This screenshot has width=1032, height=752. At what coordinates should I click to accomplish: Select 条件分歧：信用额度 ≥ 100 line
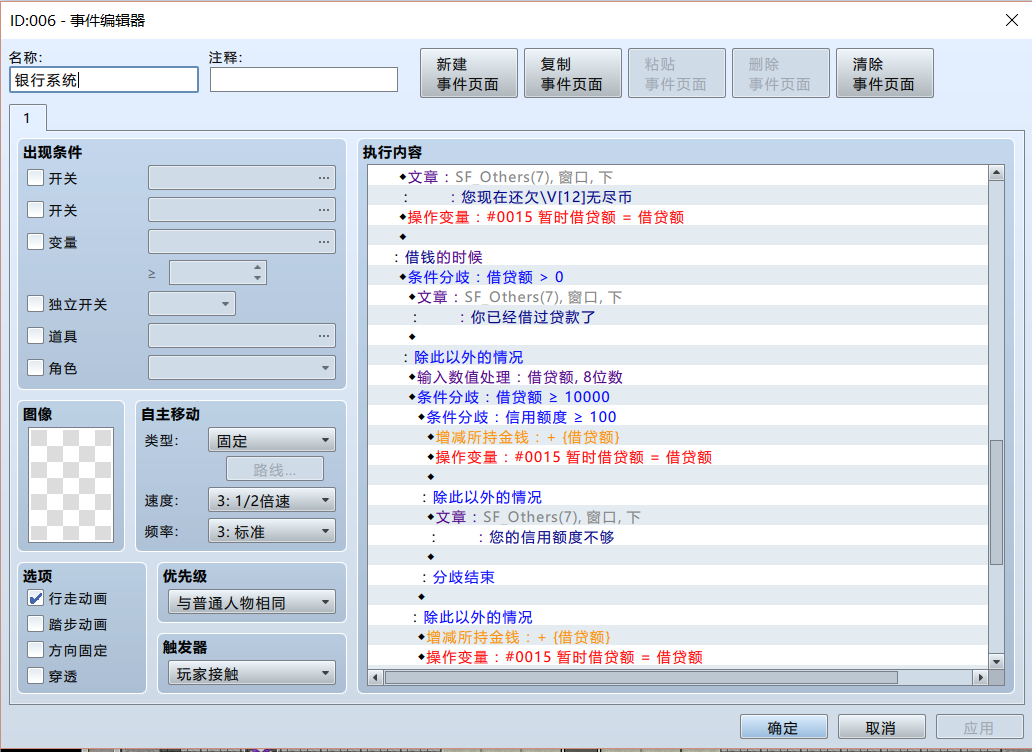click(678, 416)
